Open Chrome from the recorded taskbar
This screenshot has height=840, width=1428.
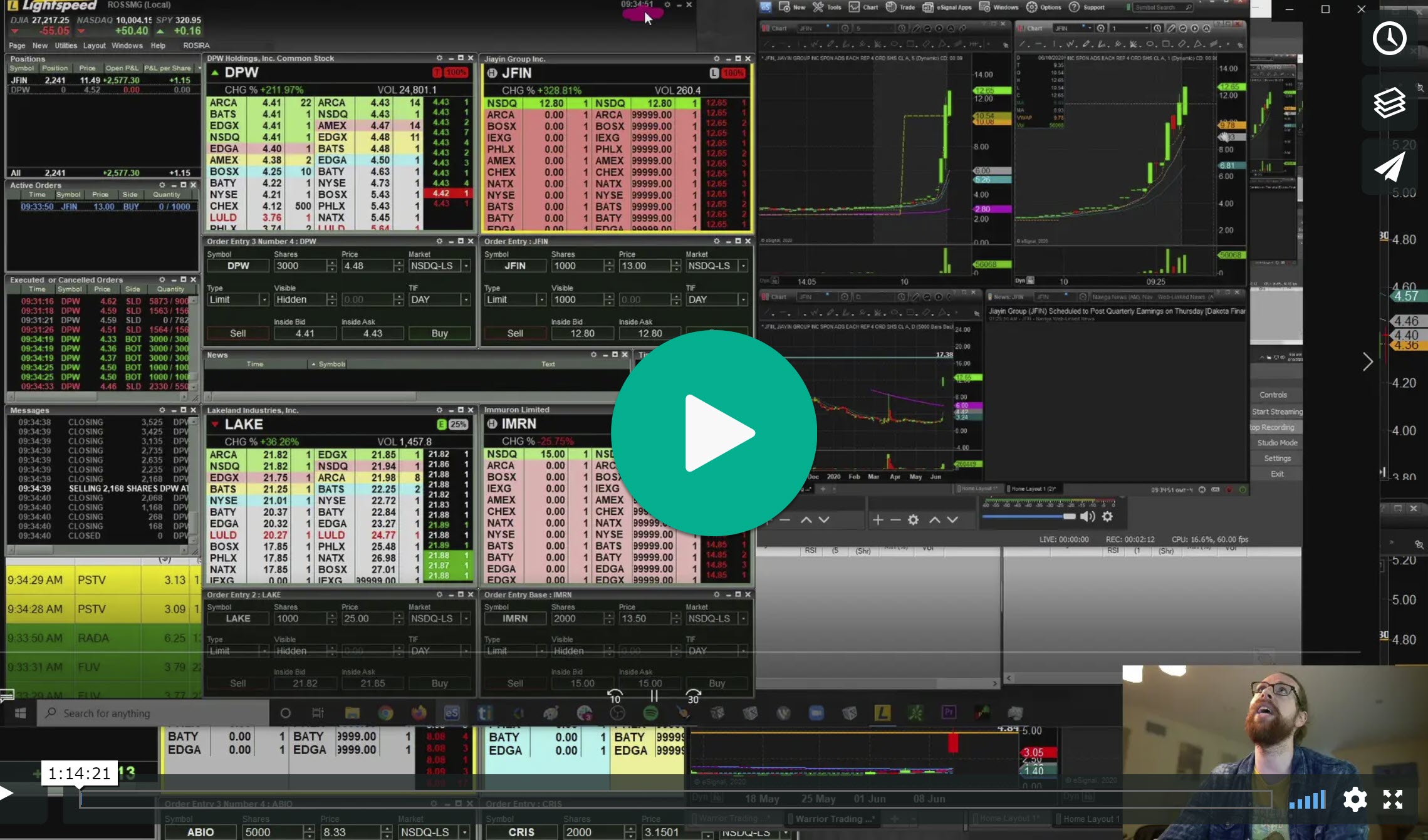coord(385,713)
